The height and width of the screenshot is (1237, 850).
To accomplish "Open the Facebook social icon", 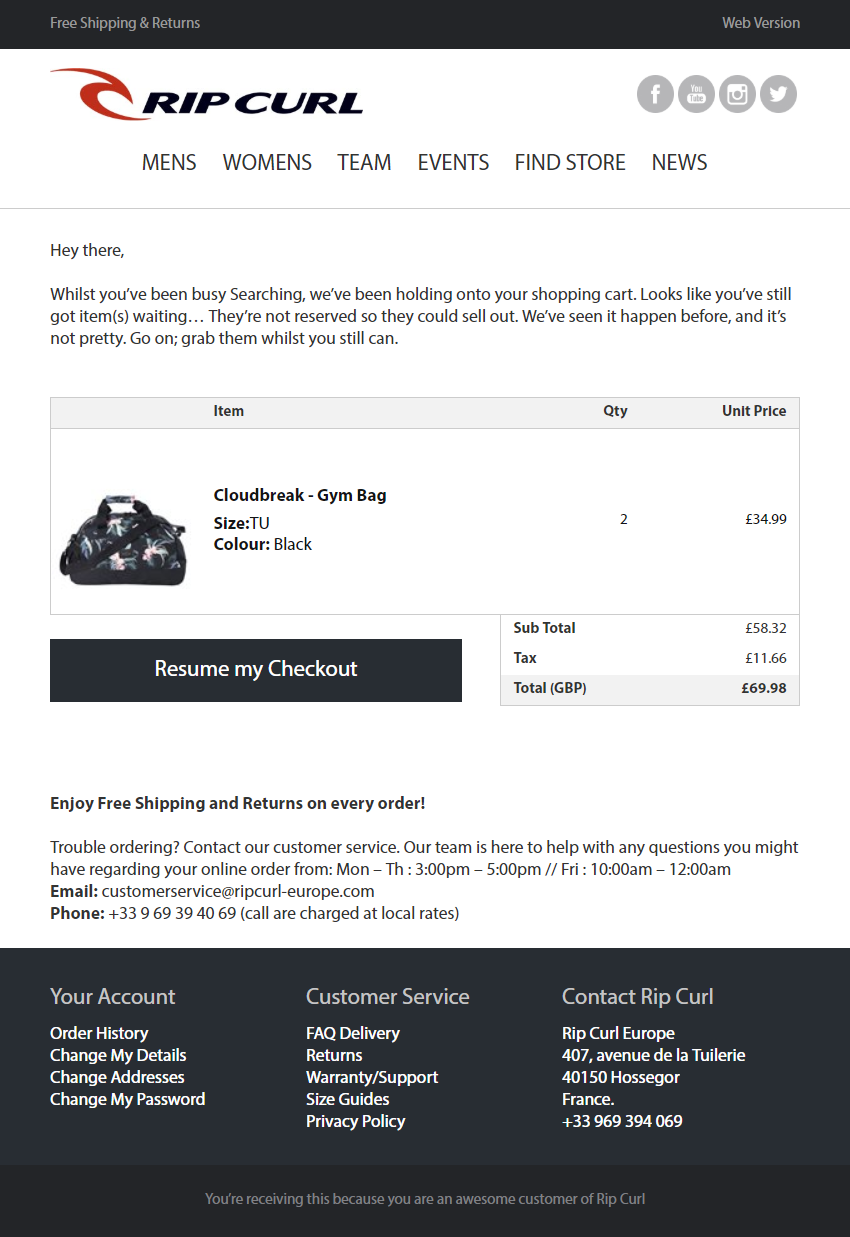I will coord(655,94).
